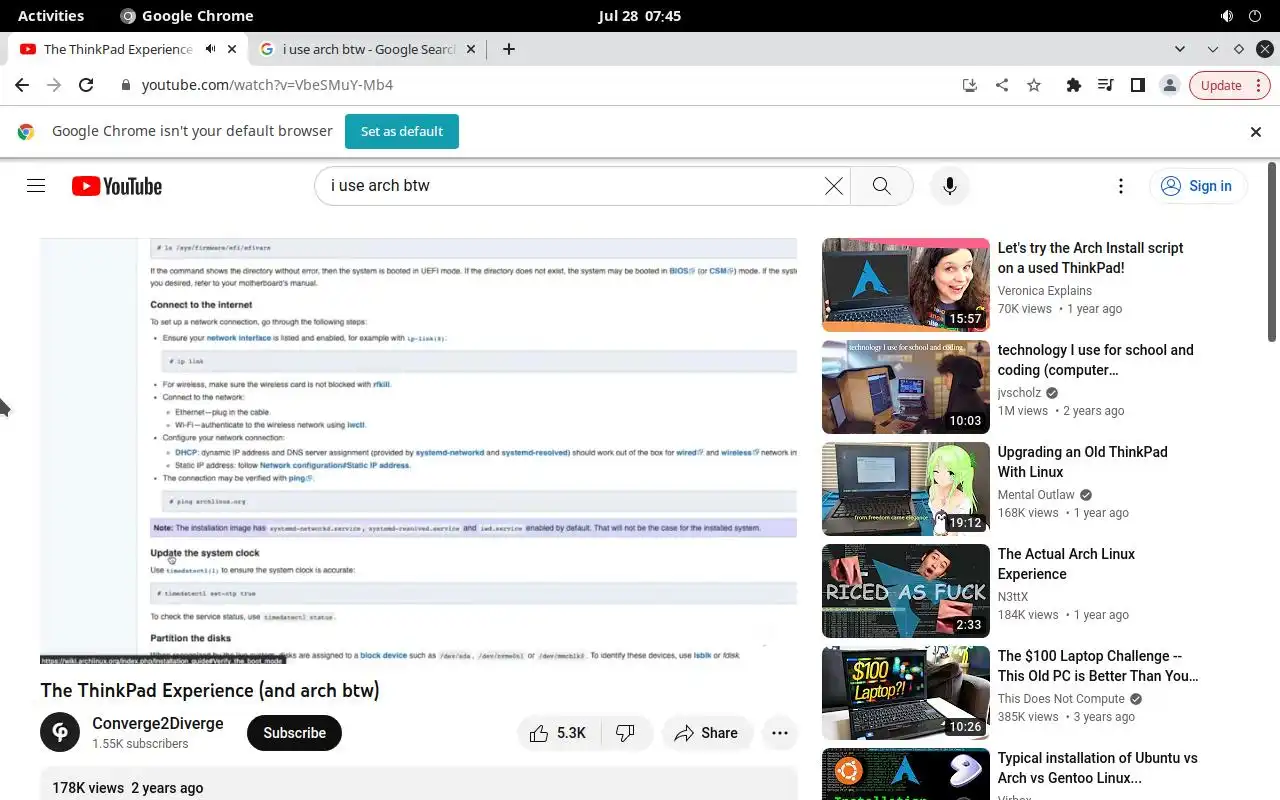Open the Converge2Diverge channel name link

click(x=158, y=724)
